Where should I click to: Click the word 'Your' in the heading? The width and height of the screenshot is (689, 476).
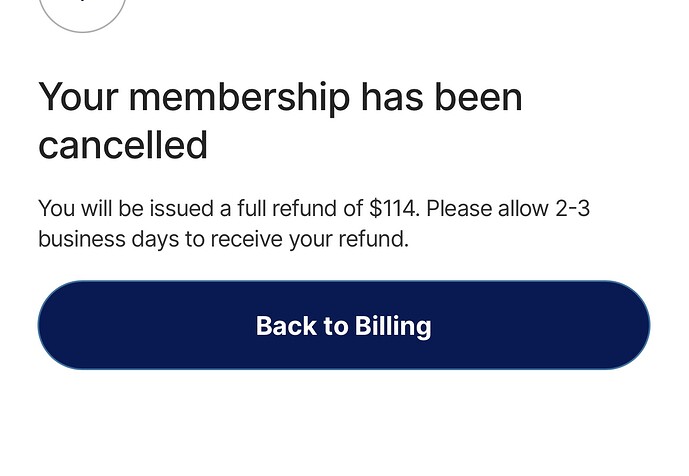[x=79, y=97]
